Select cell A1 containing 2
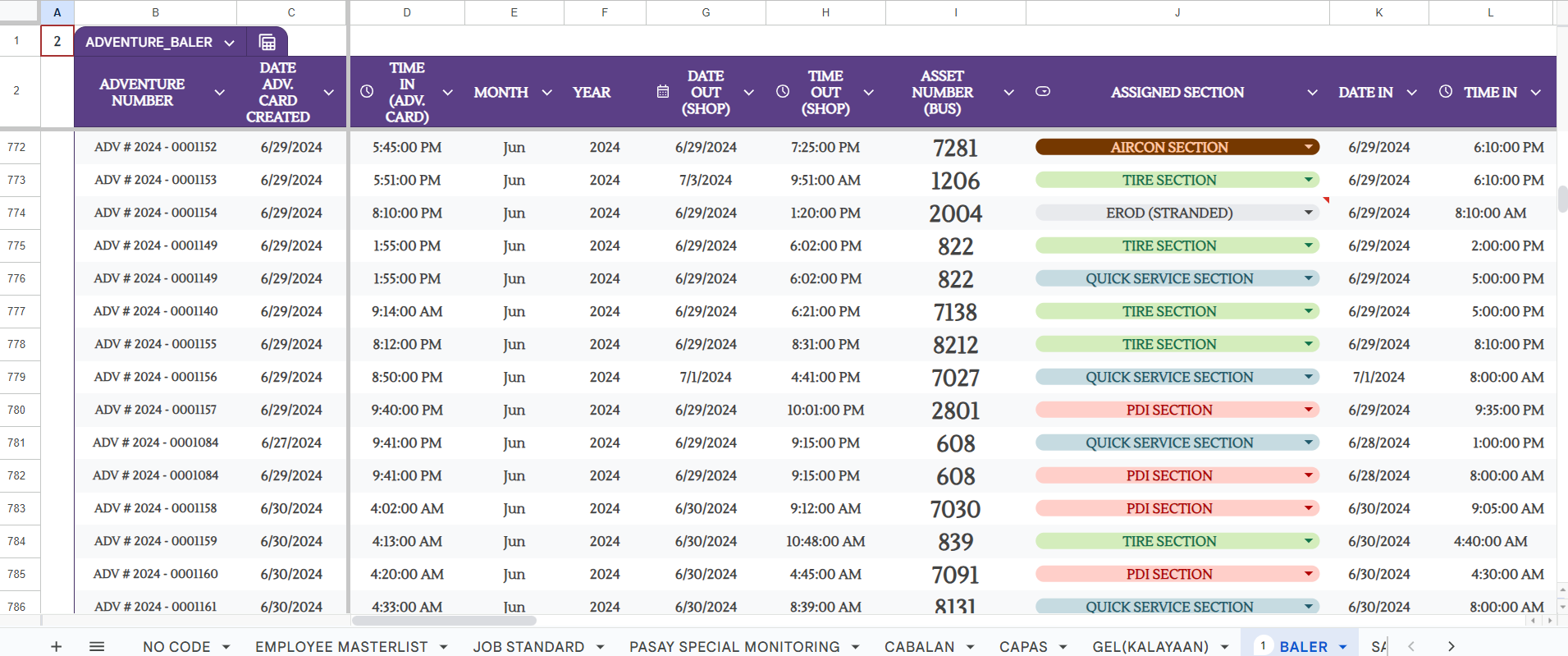This screenshot has height=656, width=1568. click(x=57, y=41)
